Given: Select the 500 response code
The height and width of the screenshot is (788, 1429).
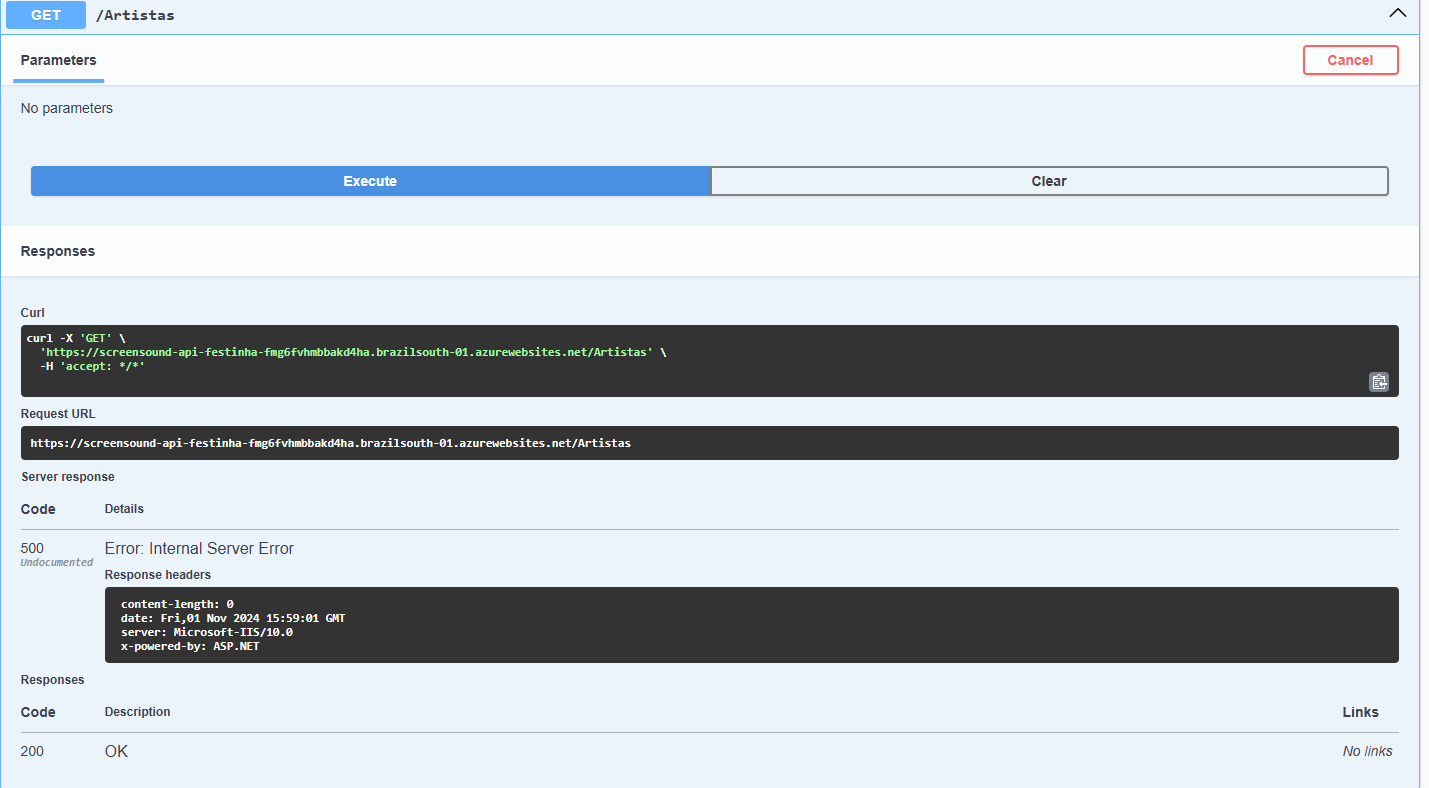Looking at the screenshot, I should tap(32, 548).
